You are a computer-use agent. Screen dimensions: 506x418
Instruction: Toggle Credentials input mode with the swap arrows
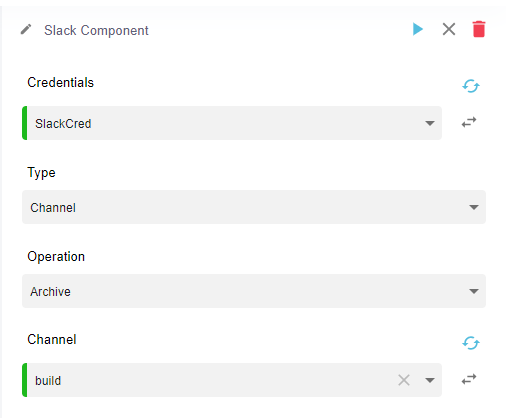(469, 122)
